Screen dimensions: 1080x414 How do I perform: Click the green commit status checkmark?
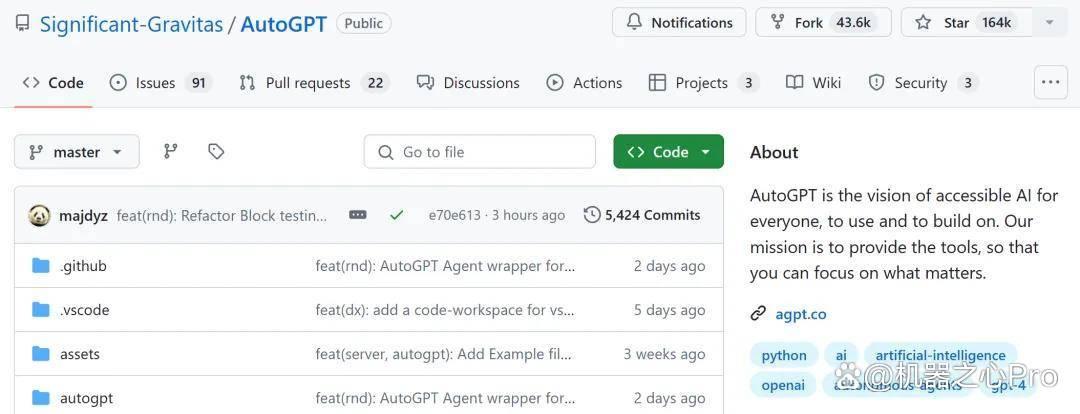click(396, 215)
